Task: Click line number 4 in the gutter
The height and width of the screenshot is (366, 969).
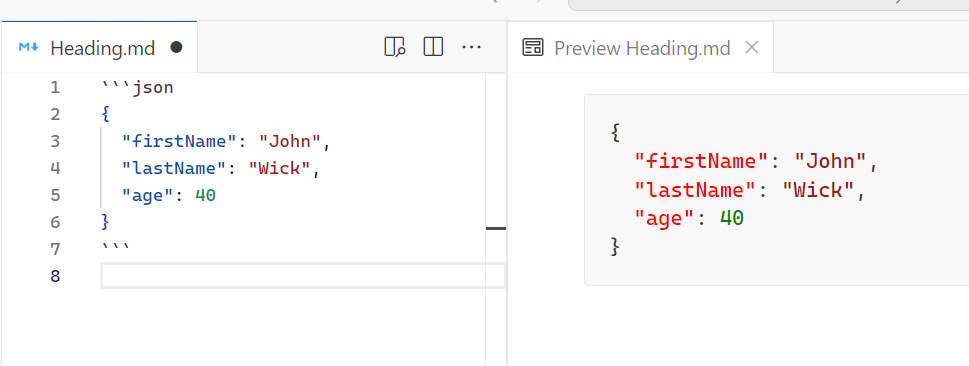Action: point(56,168)
